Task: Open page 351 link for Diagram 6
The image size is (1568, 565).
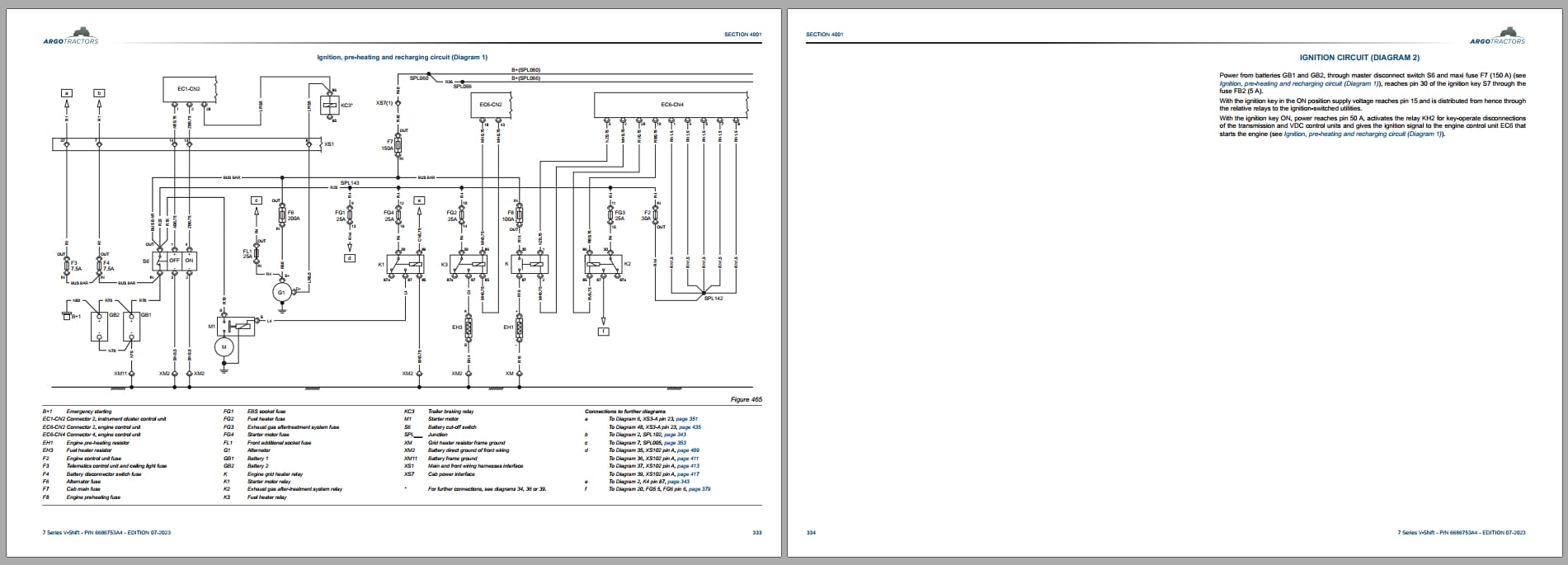Action: click(x=687, y=419)
